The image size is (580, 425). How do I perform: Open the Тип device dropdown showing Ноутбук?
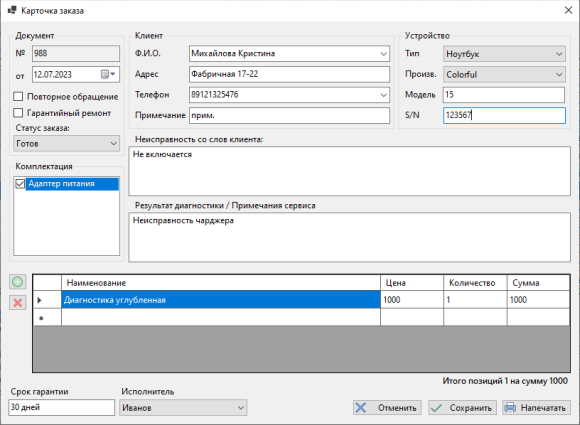coord(504,54)
